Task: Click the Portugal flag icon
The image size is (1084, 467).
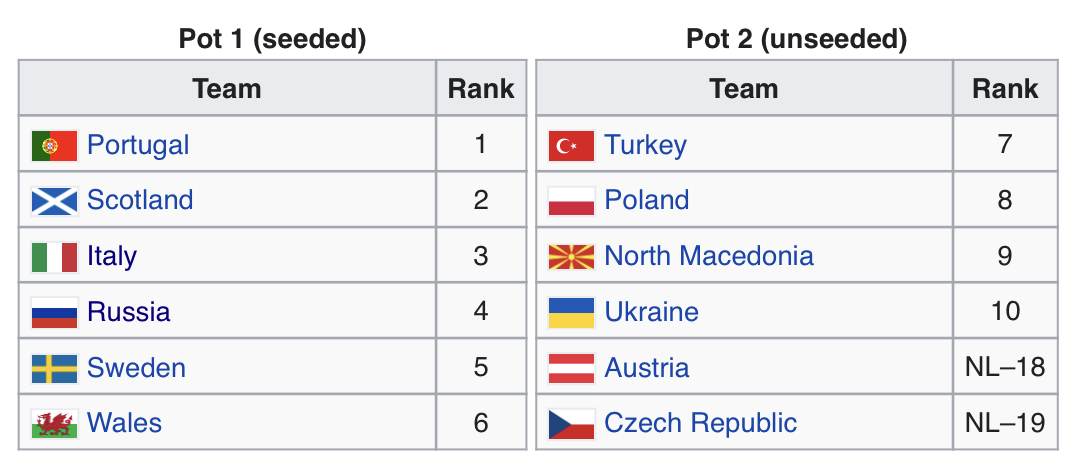Action: [x=54, y=146]
